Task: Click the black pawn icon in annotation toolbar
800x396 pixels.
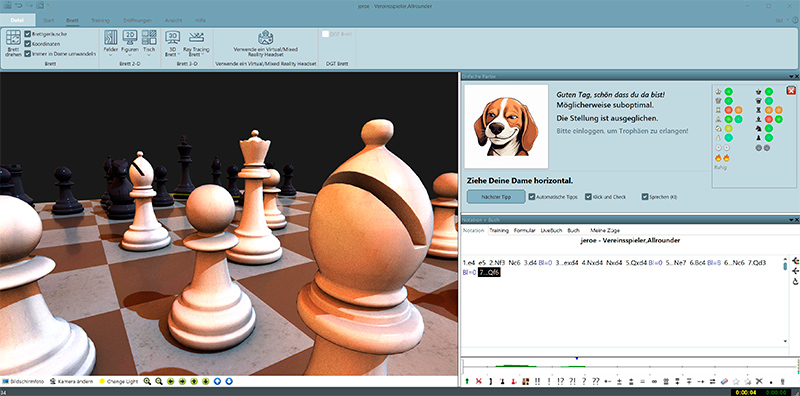Action: tap(503, 381)
